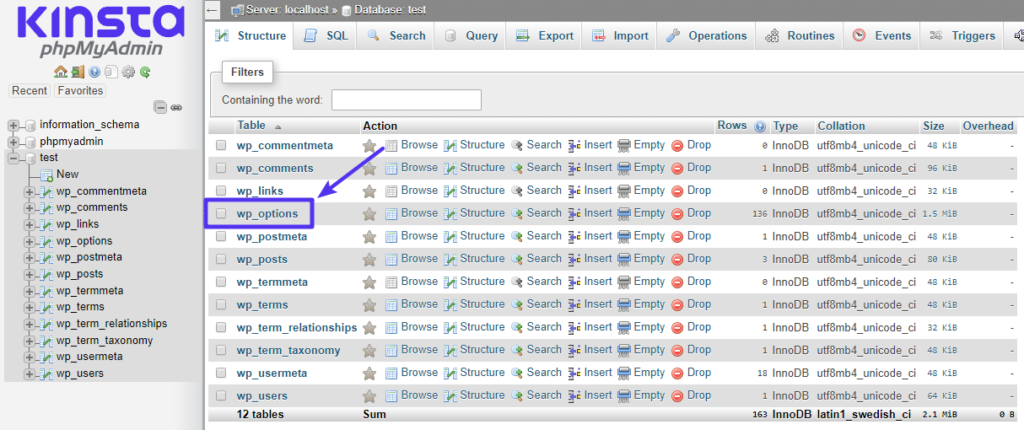
Task: Click the Home icon under the phpMyAdmin logo
Action: [60, 72]
